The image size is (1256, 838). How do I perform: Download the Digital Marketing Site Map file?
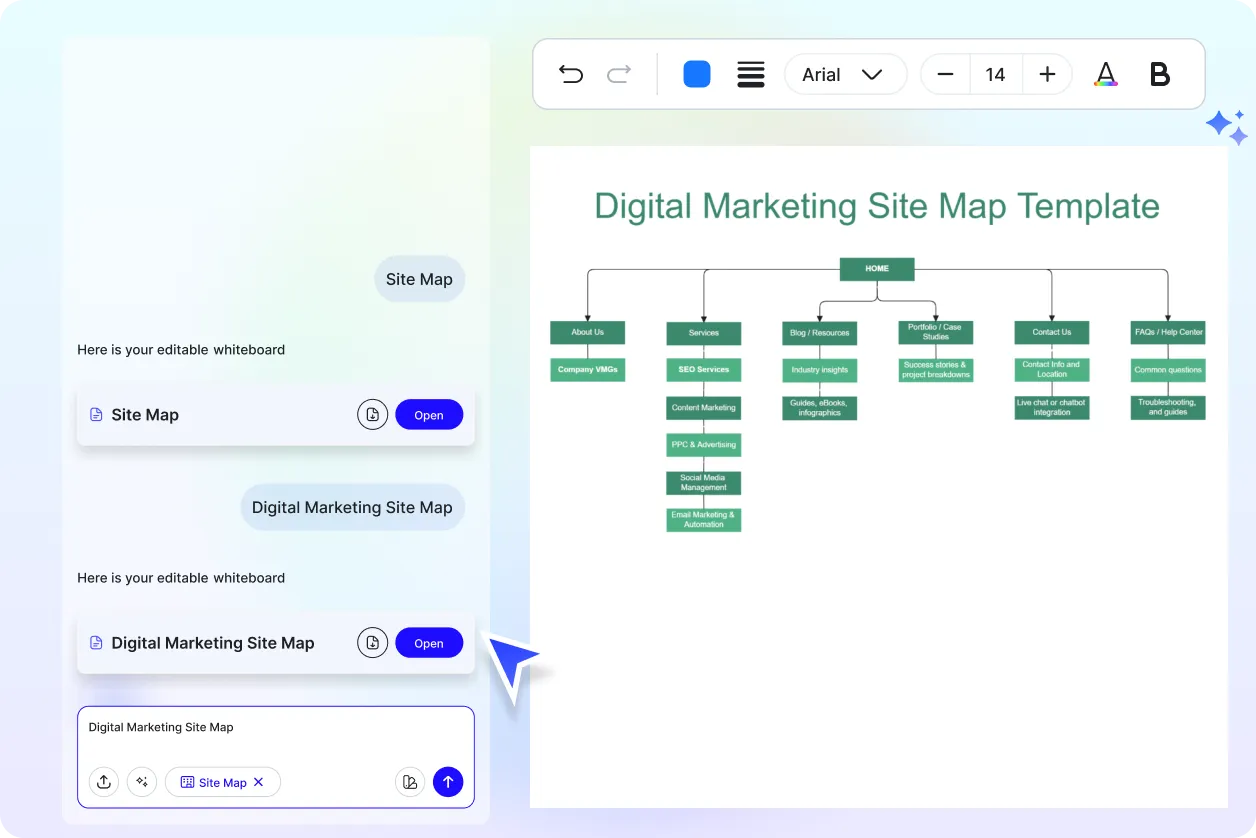pyautogui.click(x=372, y=643)
